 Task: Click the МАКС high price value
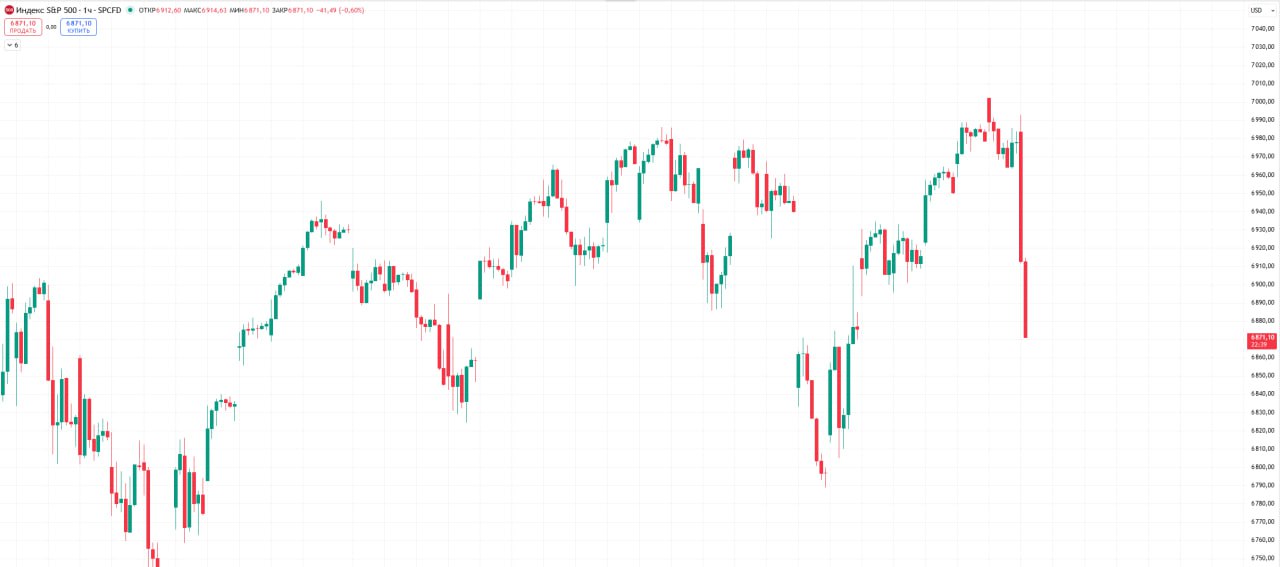pos(214,10)
